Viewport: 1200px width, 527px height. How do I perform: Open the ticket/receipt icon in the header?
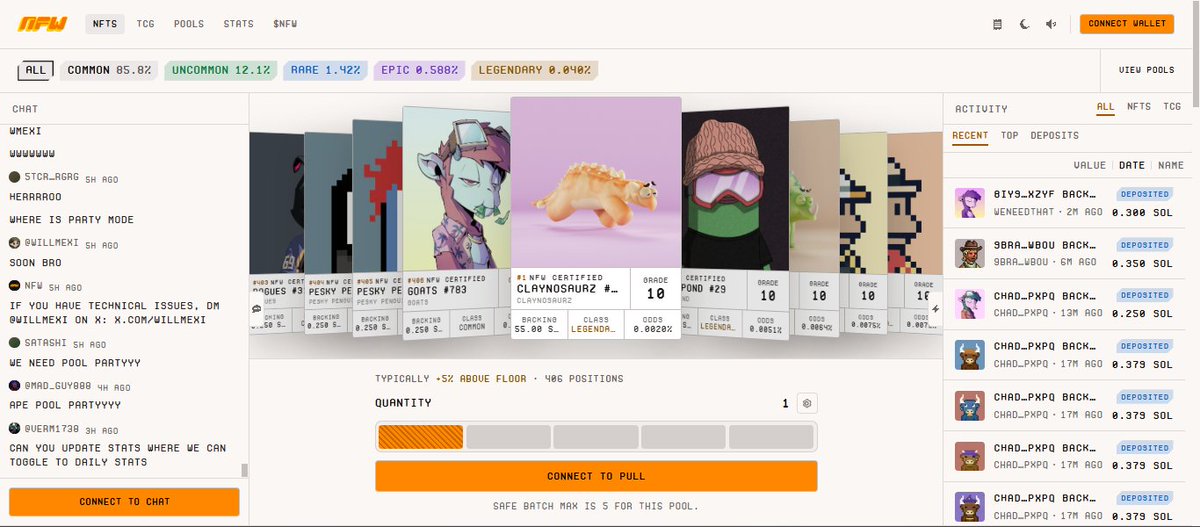pyautogui.click(x=997, y=24)
